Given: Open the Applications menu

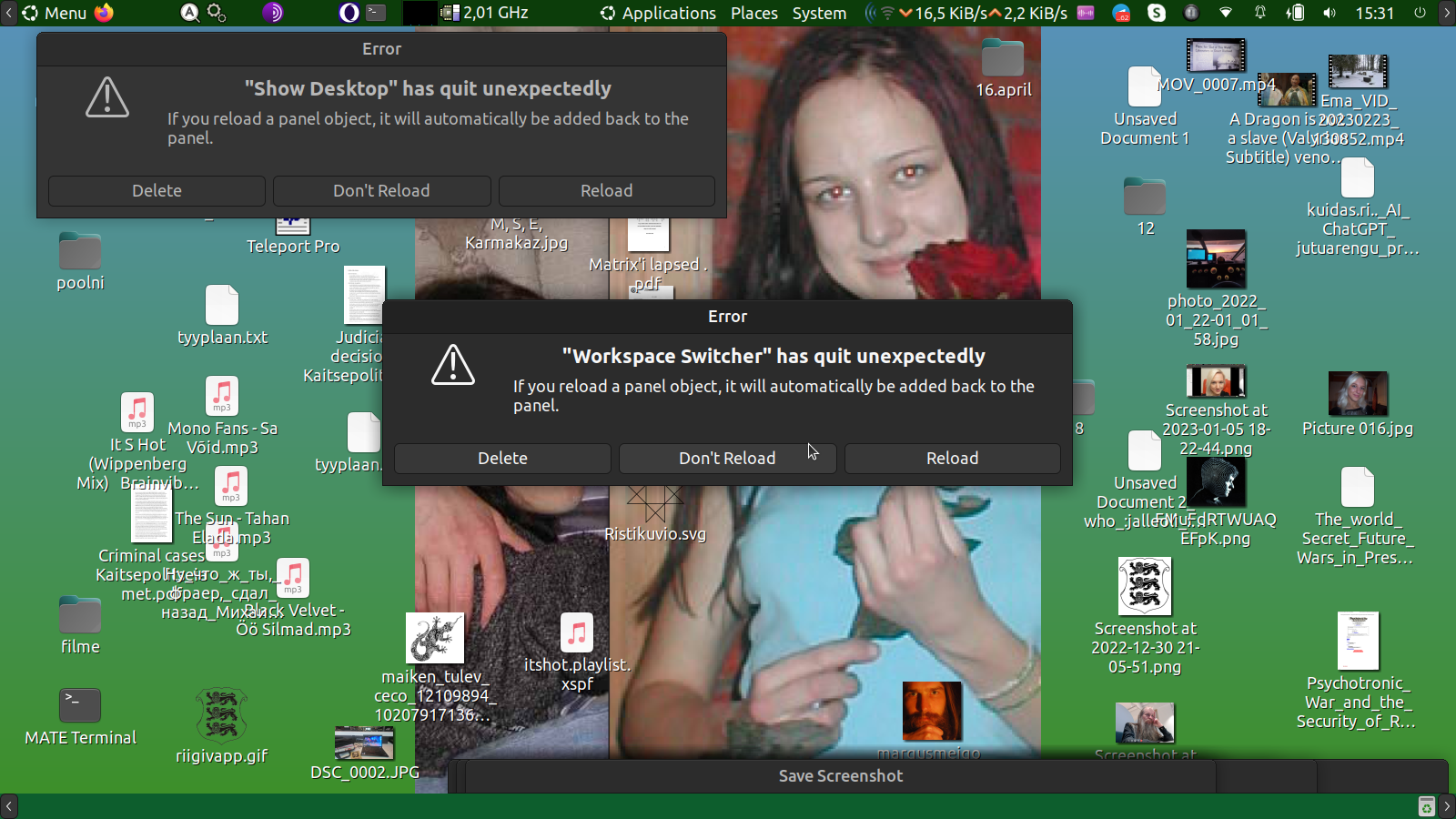Looking at the screenshot, I should 658,13.
